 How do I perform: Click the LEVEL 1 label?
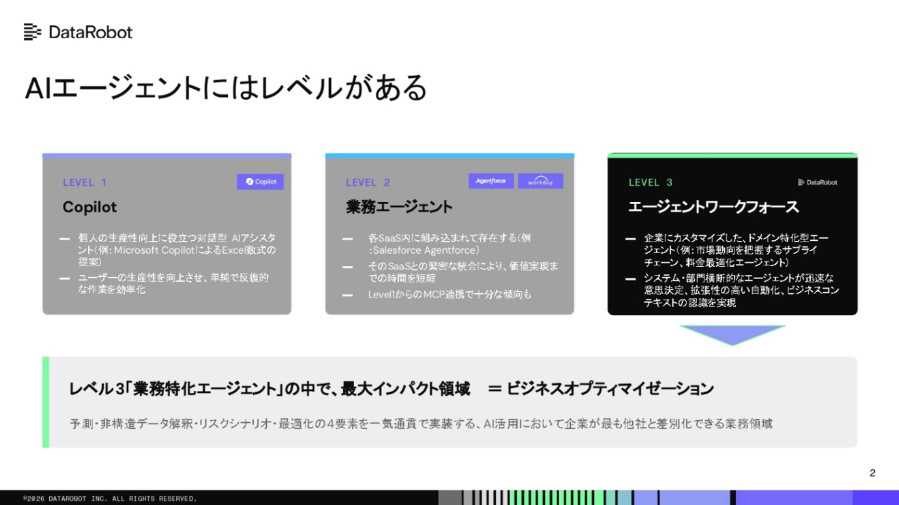[x=85, y=182]
